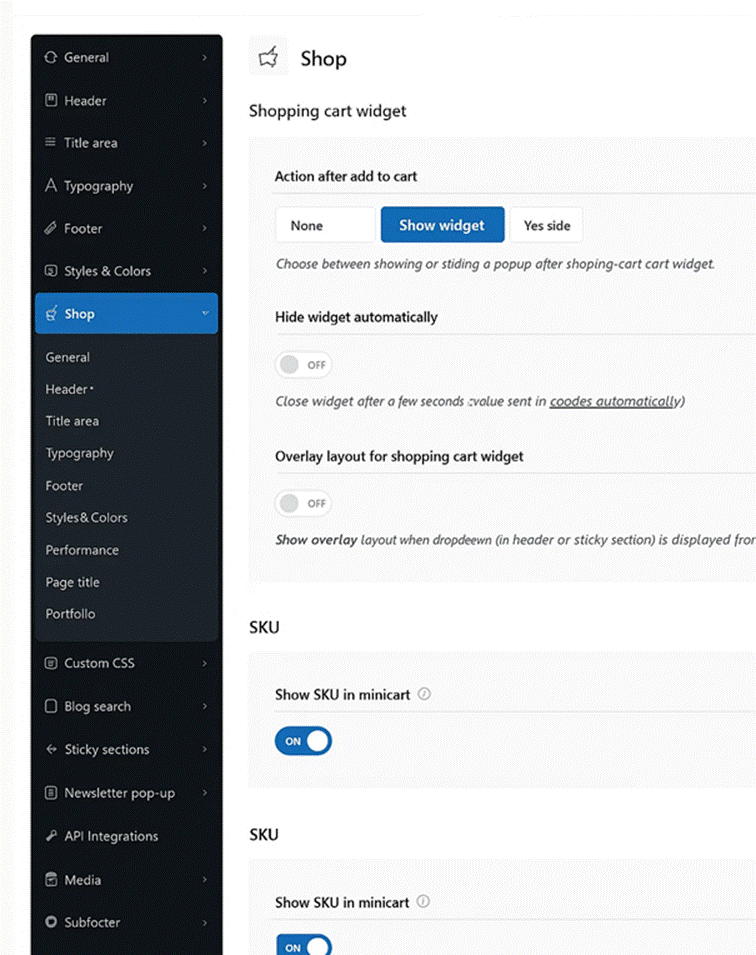Click info icon beside first Show SKU in minicart
The image size is (756, 955).
coord(424,694)
